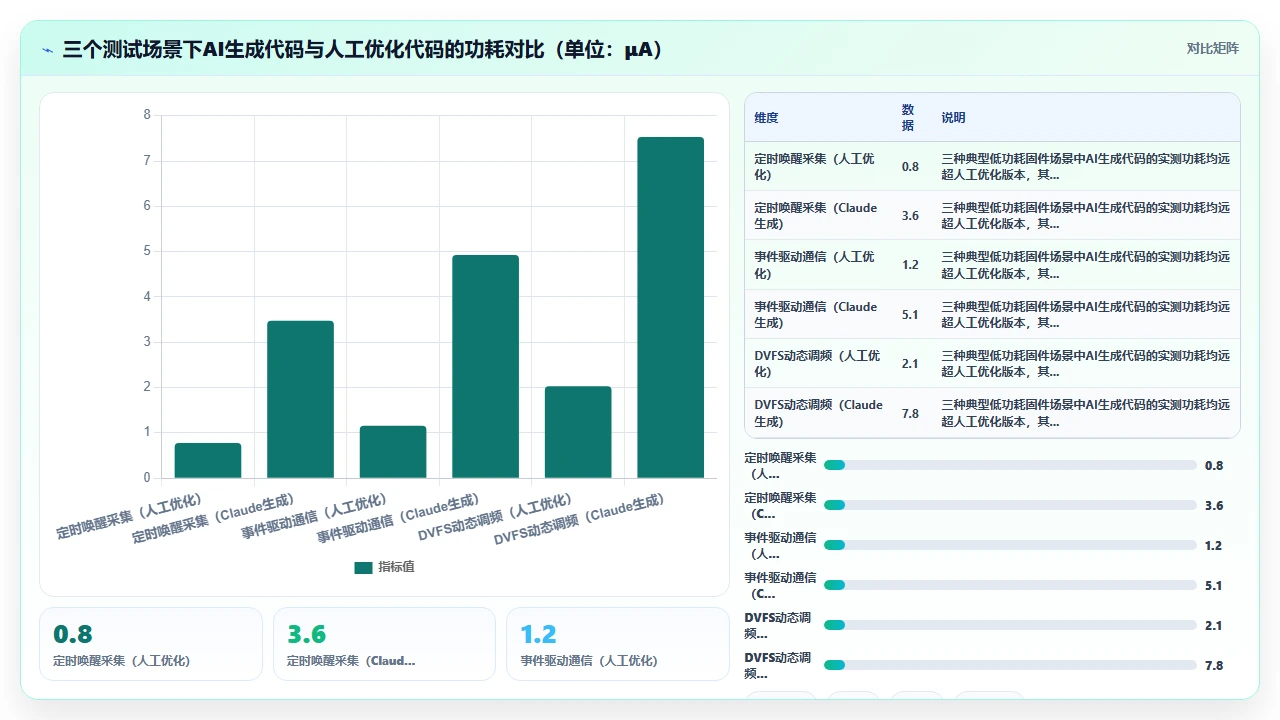Click the 0.8 value in the table's 数据 column
This screenshot has width=1280, height=720.
pyautogui.click(x=910, y=167)
